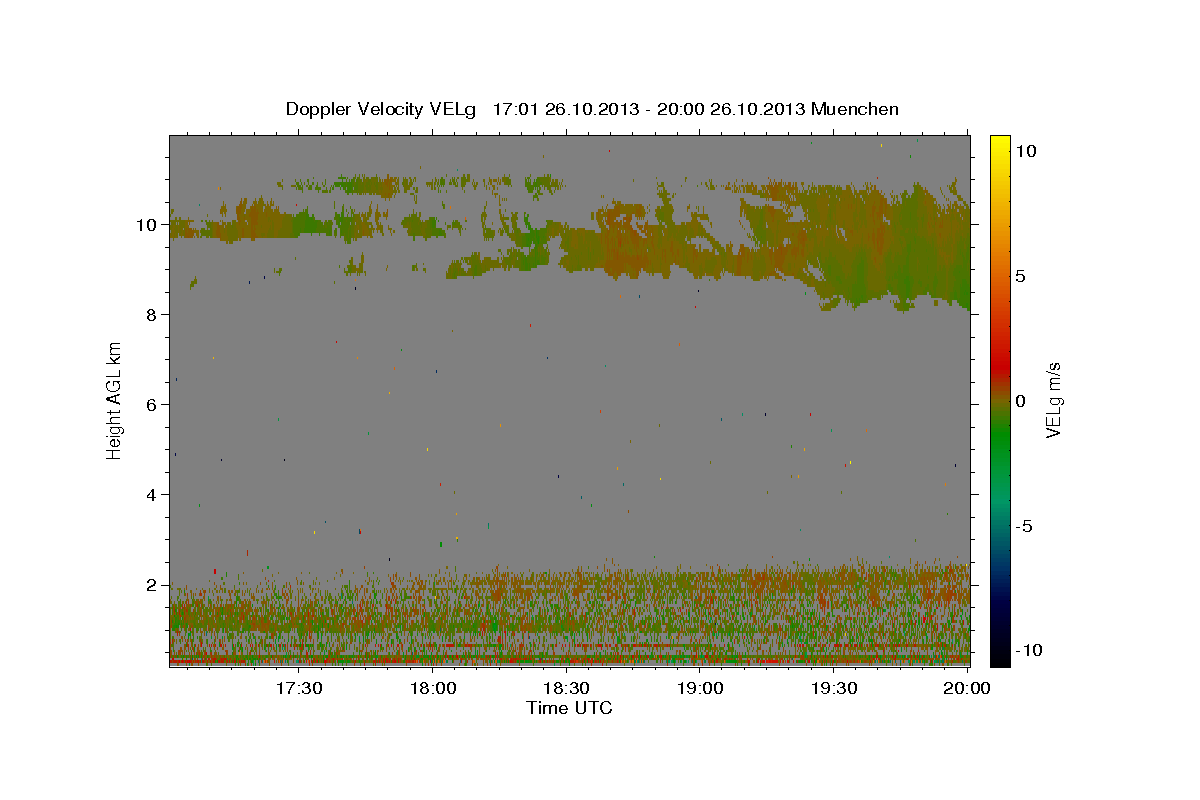Click the VELg m/s colorbar label
The image size is (1200, 800).
[x=1052, y=399]
